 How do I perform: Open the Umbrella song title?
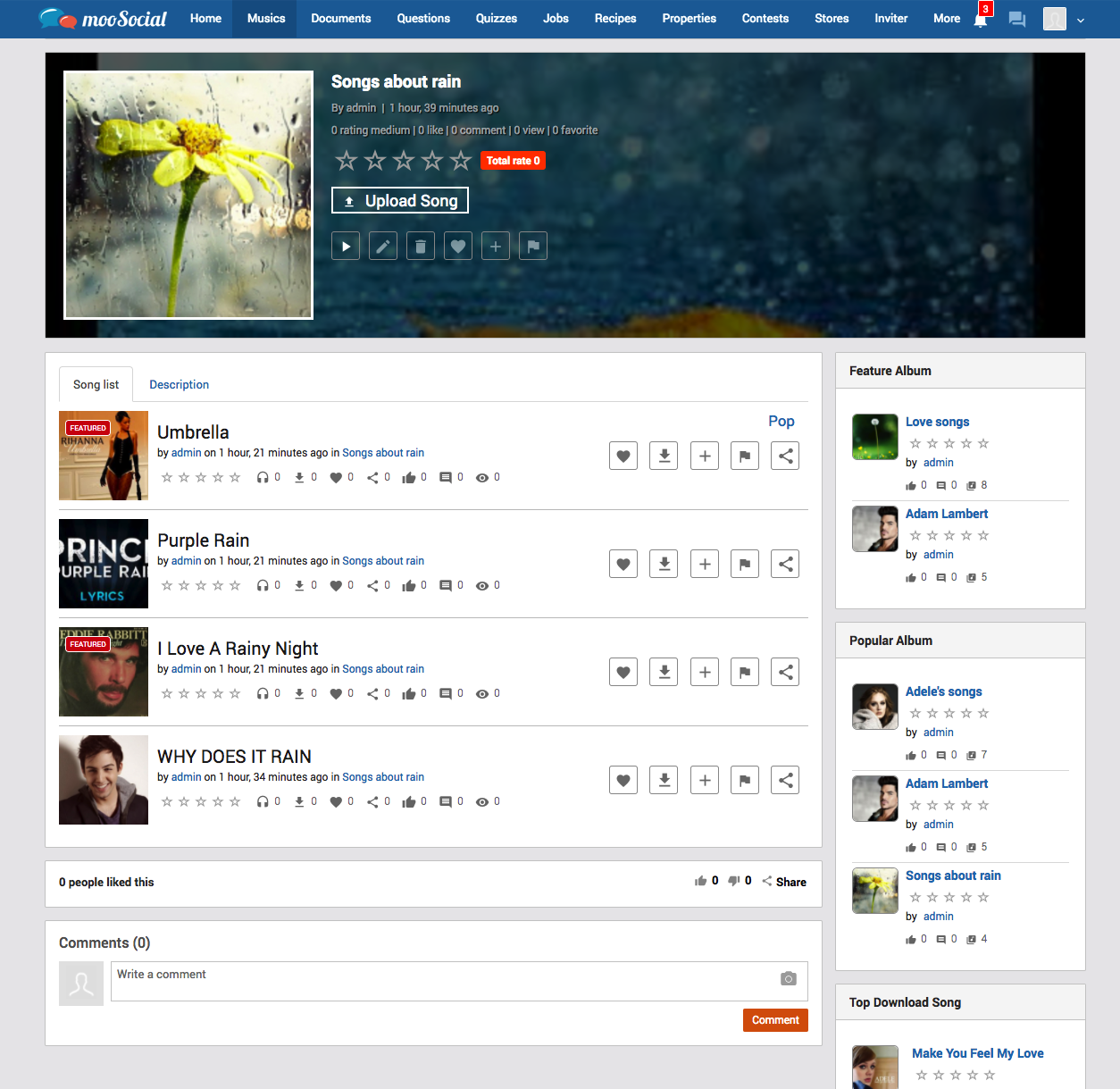(193, 432)
